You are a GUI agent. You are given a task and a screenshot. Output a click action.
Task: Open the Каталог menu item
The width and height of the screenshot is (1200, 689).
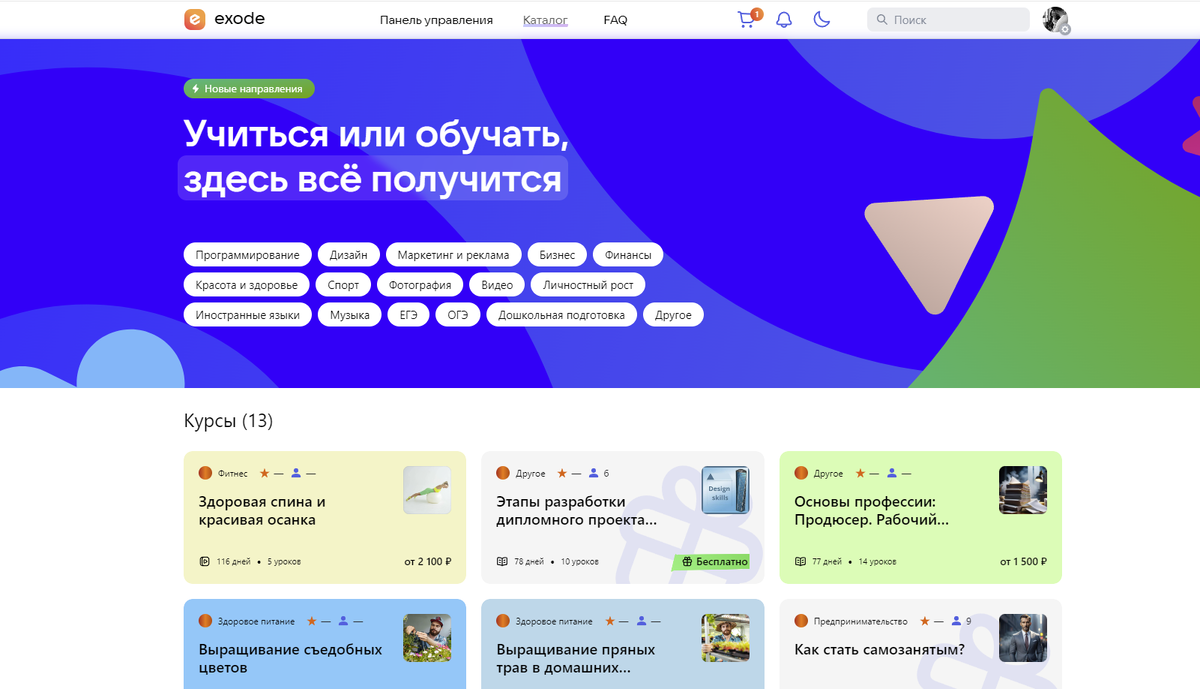click(x=545, y=20)
